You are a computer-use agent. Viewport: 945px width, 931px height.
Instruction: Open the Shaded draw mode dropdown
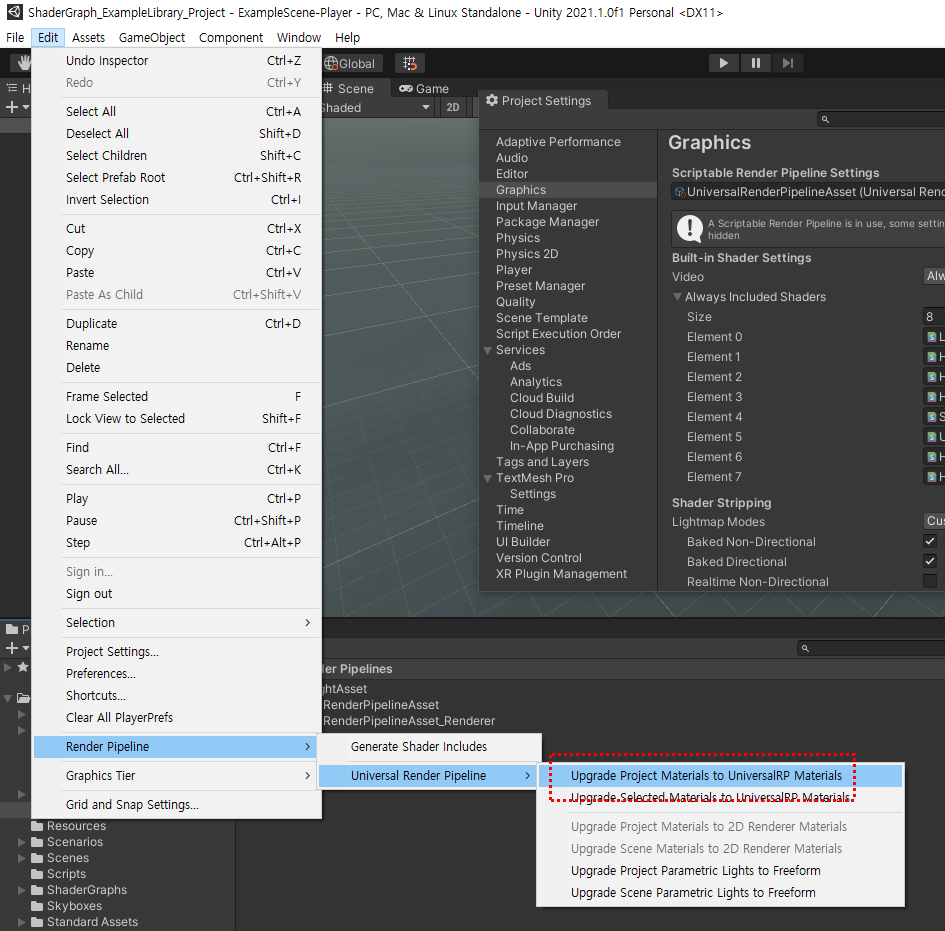[x=375, y=107]
